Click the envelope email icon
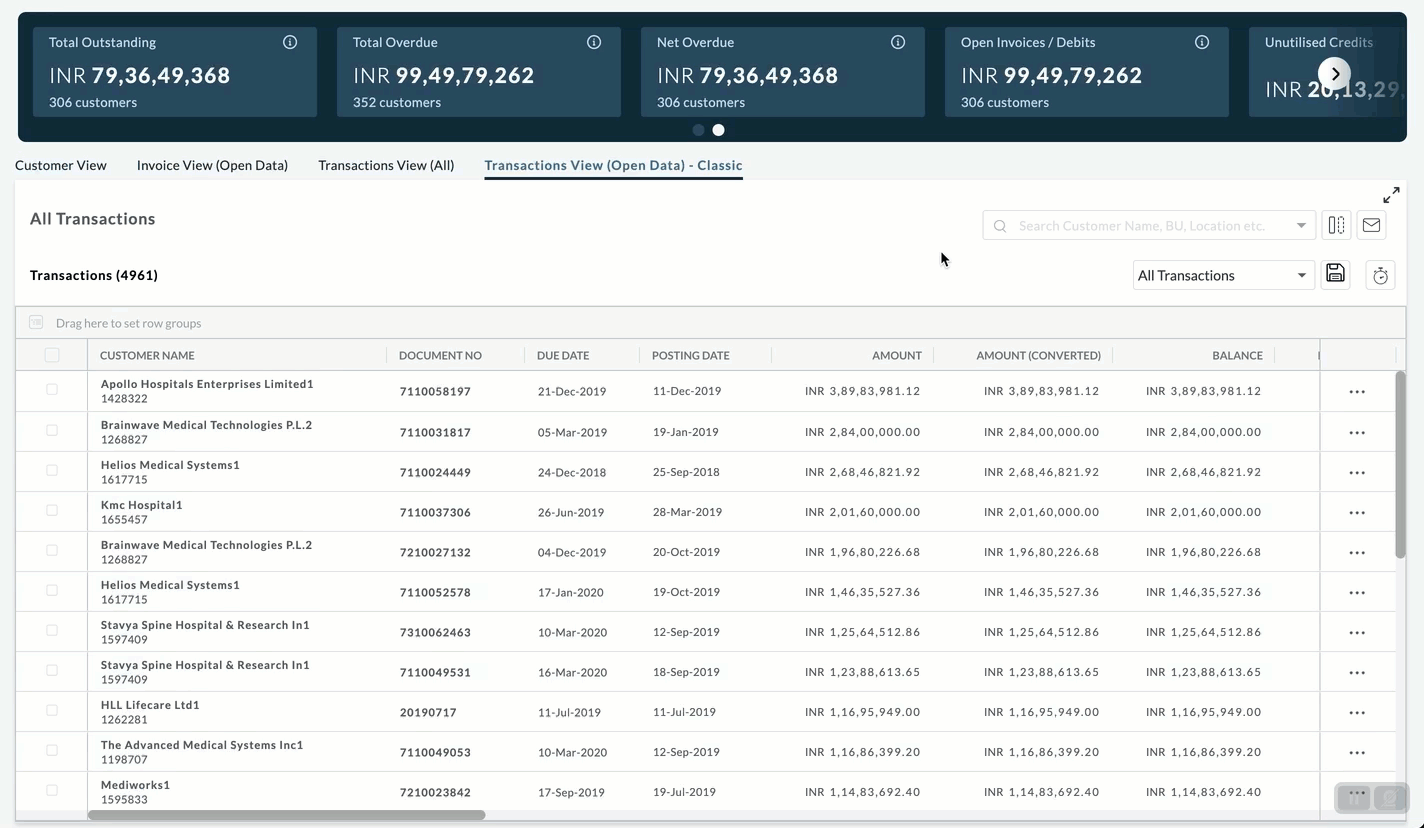Viewport: 1424px width, 828px height. (x=1371, y=225)
